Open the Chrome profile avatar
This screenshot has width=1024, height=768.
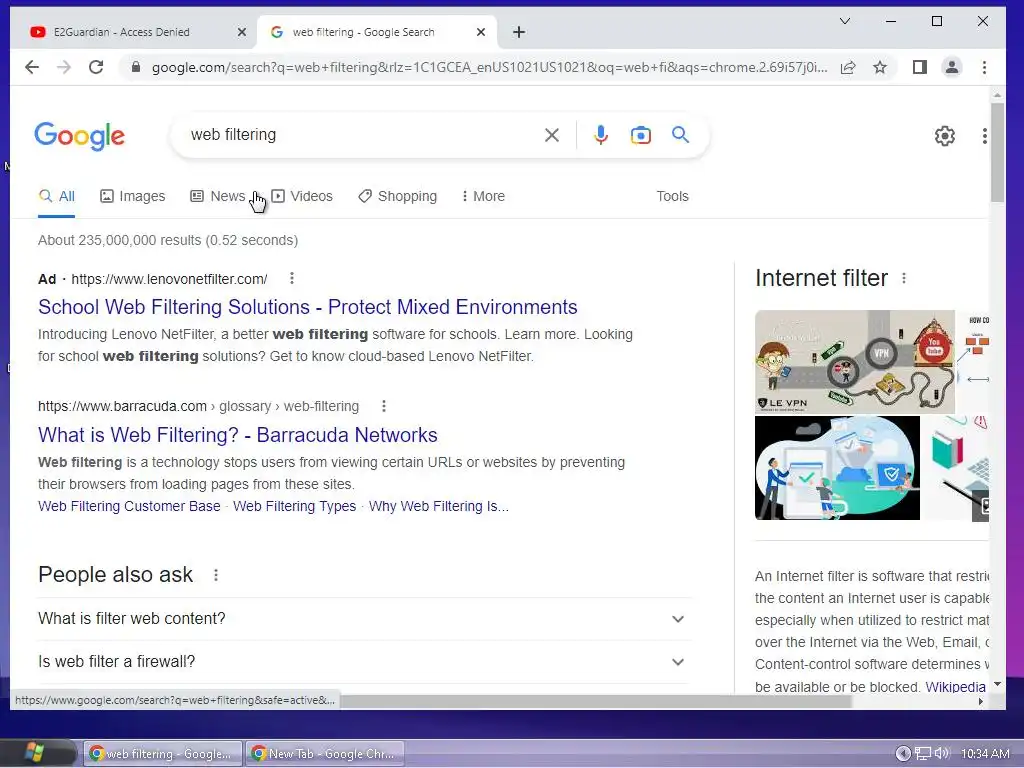coord(952,67)
